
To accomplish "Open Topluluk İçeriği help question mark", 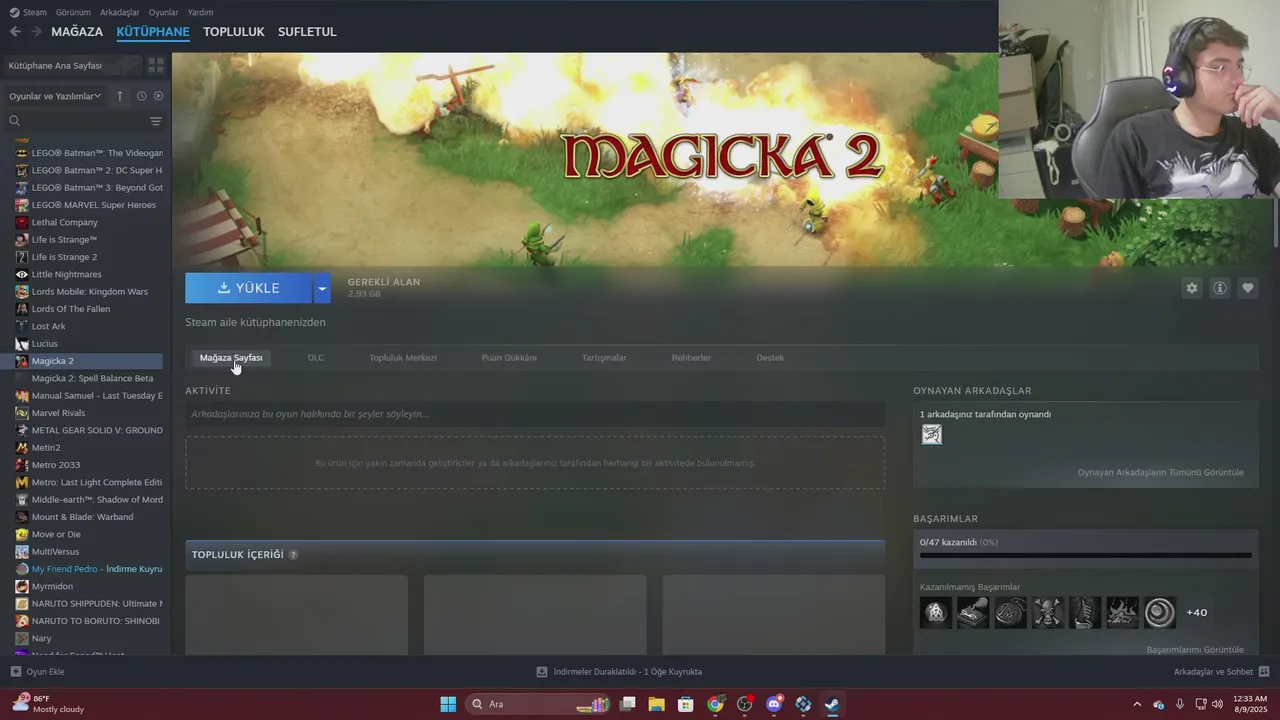I will 293,555.
